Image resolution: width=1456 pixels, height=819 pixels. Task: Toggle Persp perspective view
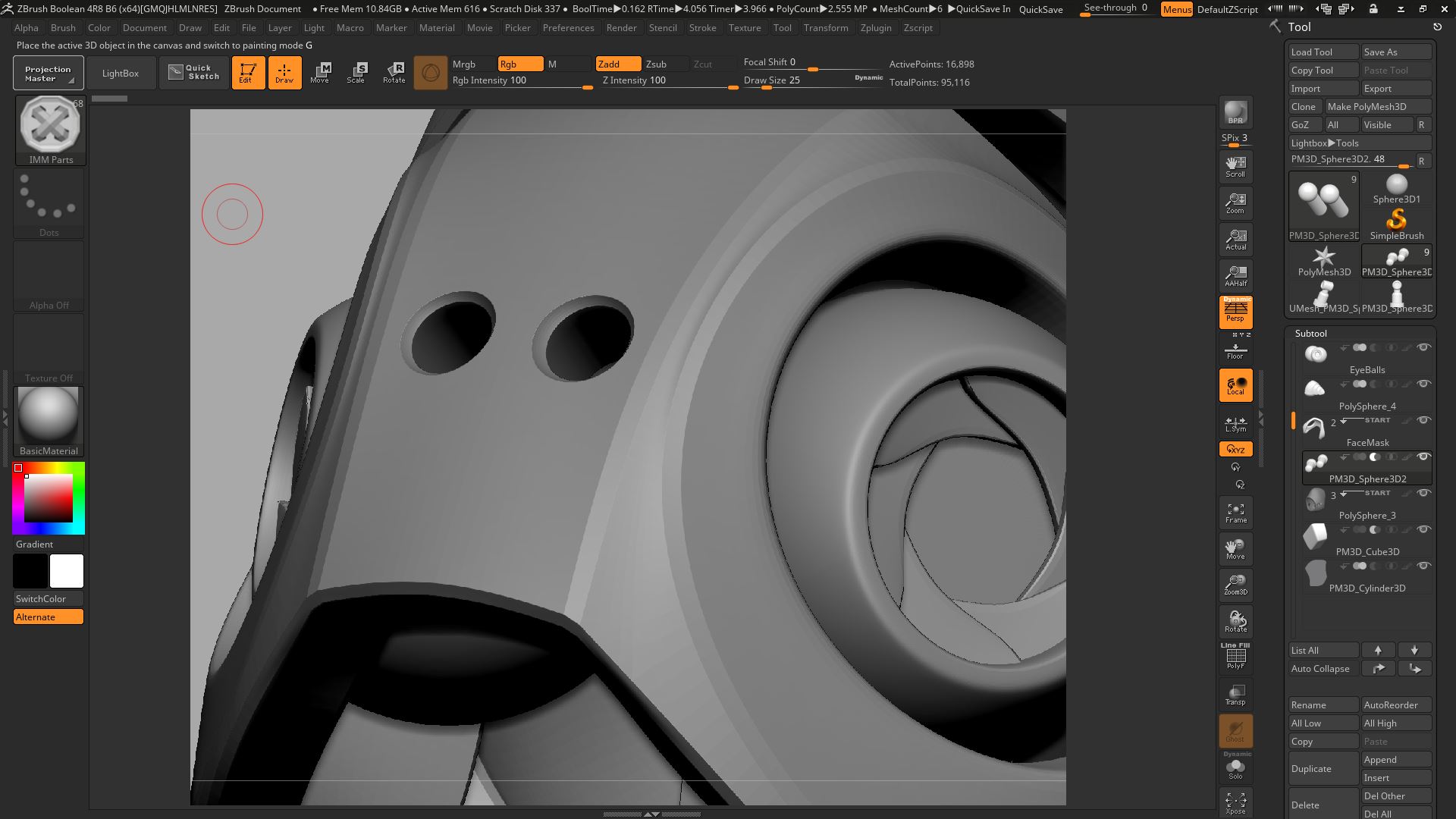click(x=1235, y=311)
